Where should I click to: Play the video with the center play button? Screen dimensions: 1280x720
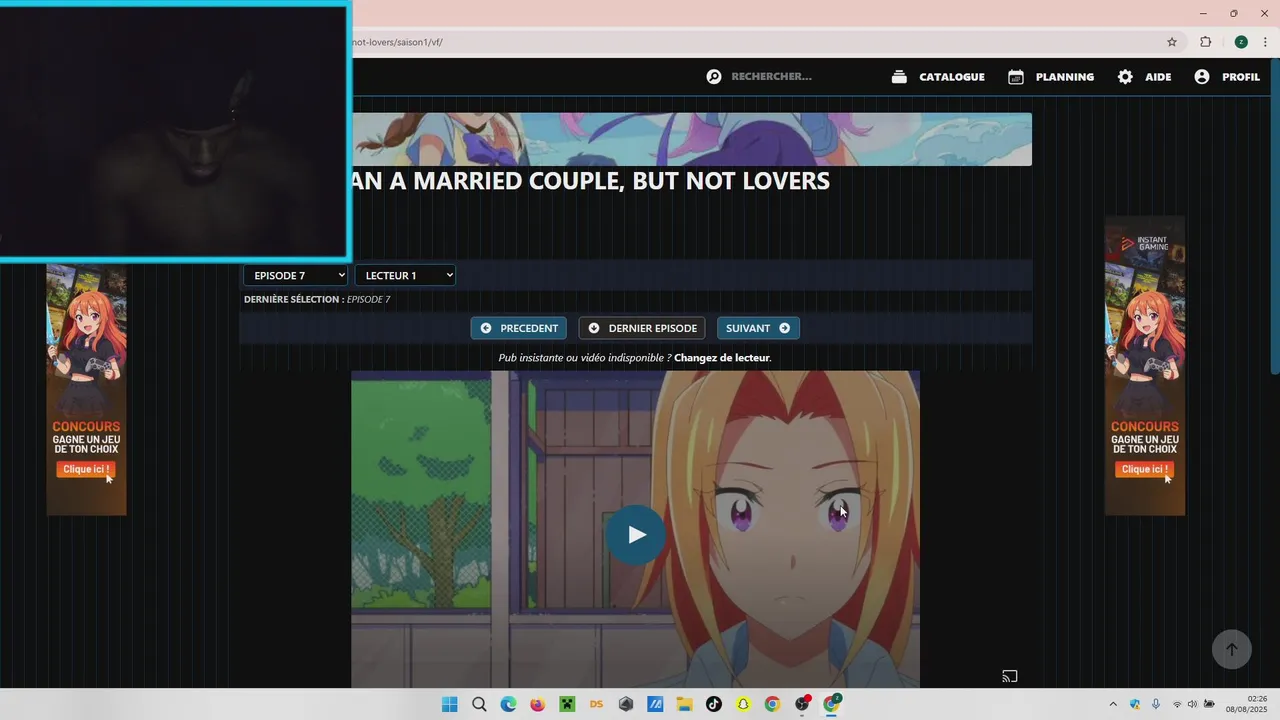coord(636,535)
